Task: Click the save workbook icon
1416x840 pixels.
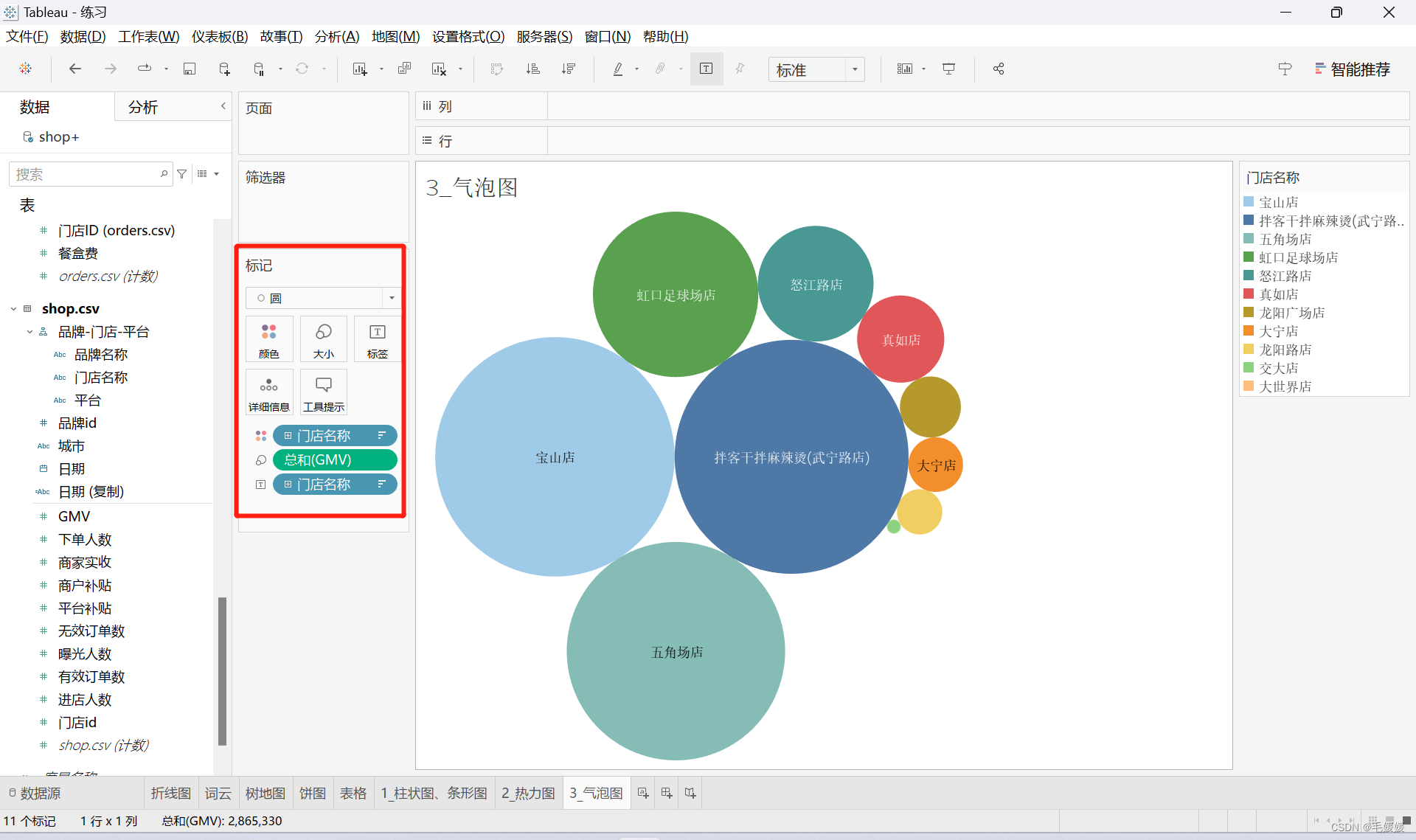Action: (190, 69)
